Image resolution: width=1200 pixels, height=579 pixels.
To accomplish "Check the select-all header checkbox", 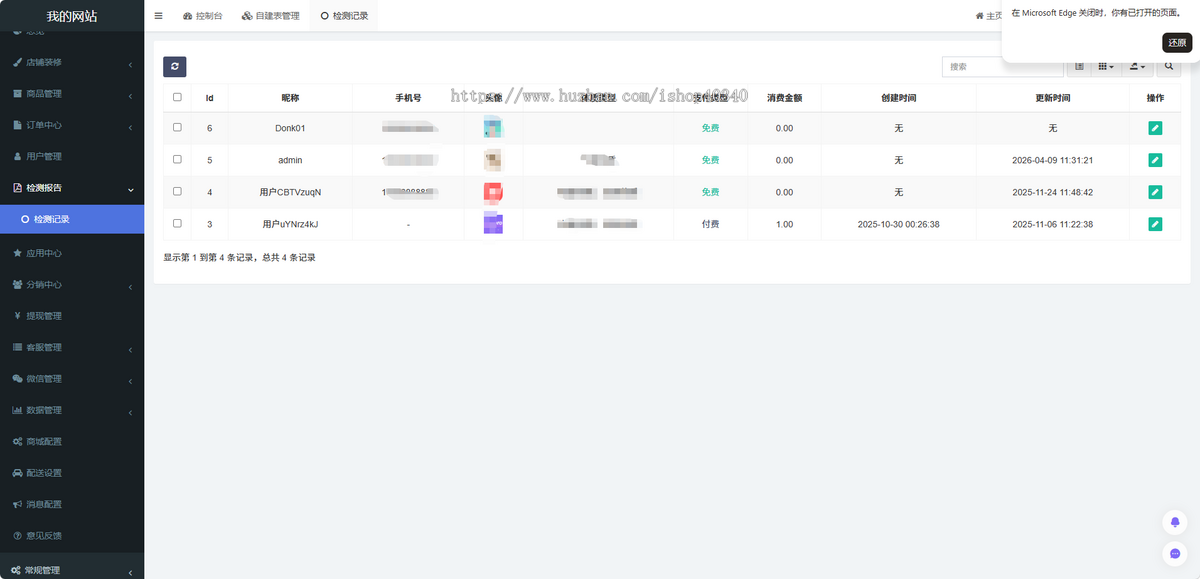I will 177,97.
